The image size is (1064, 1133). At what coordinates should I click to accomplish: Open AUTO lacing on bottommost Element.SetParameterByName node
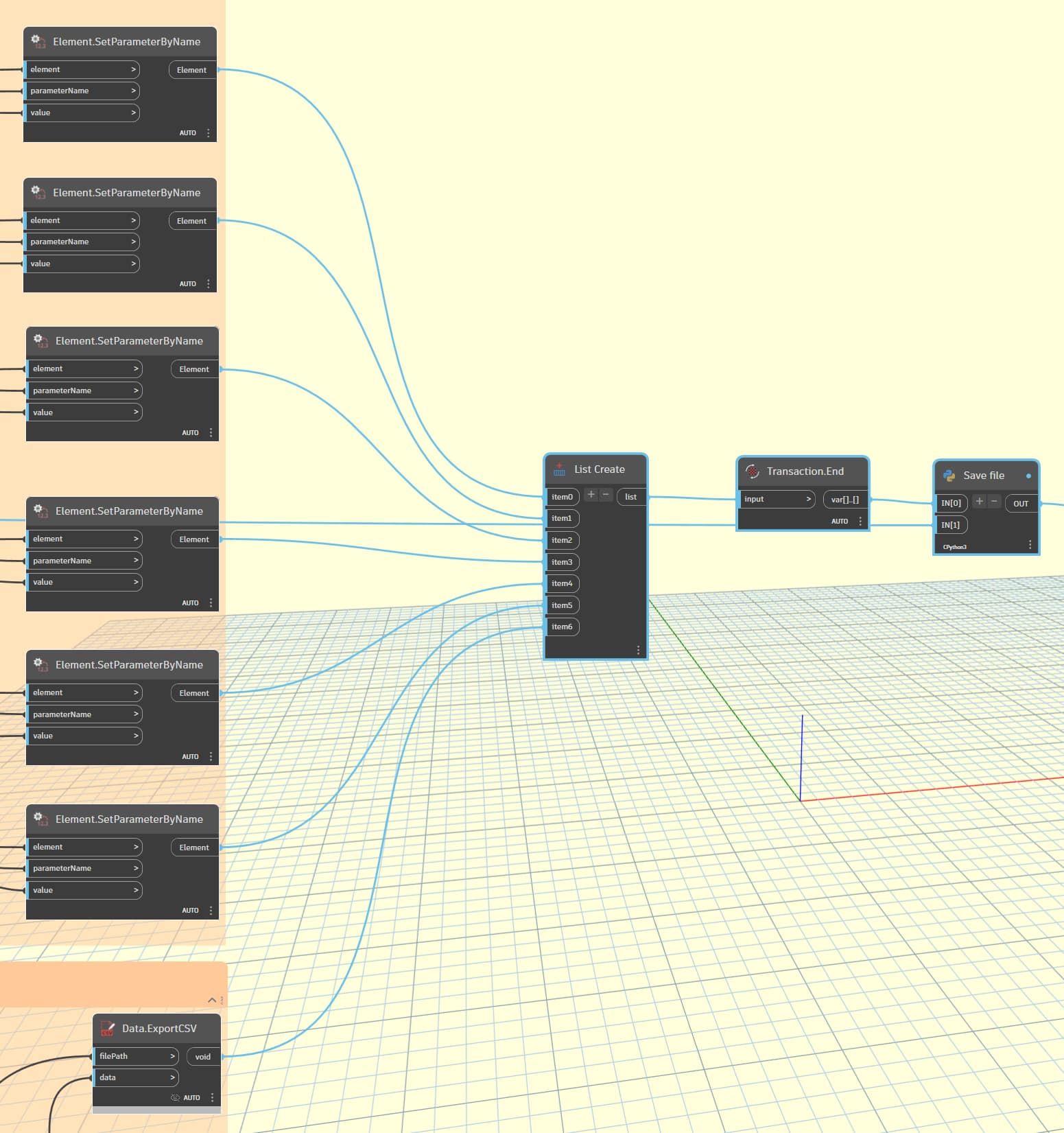[190, 910]
